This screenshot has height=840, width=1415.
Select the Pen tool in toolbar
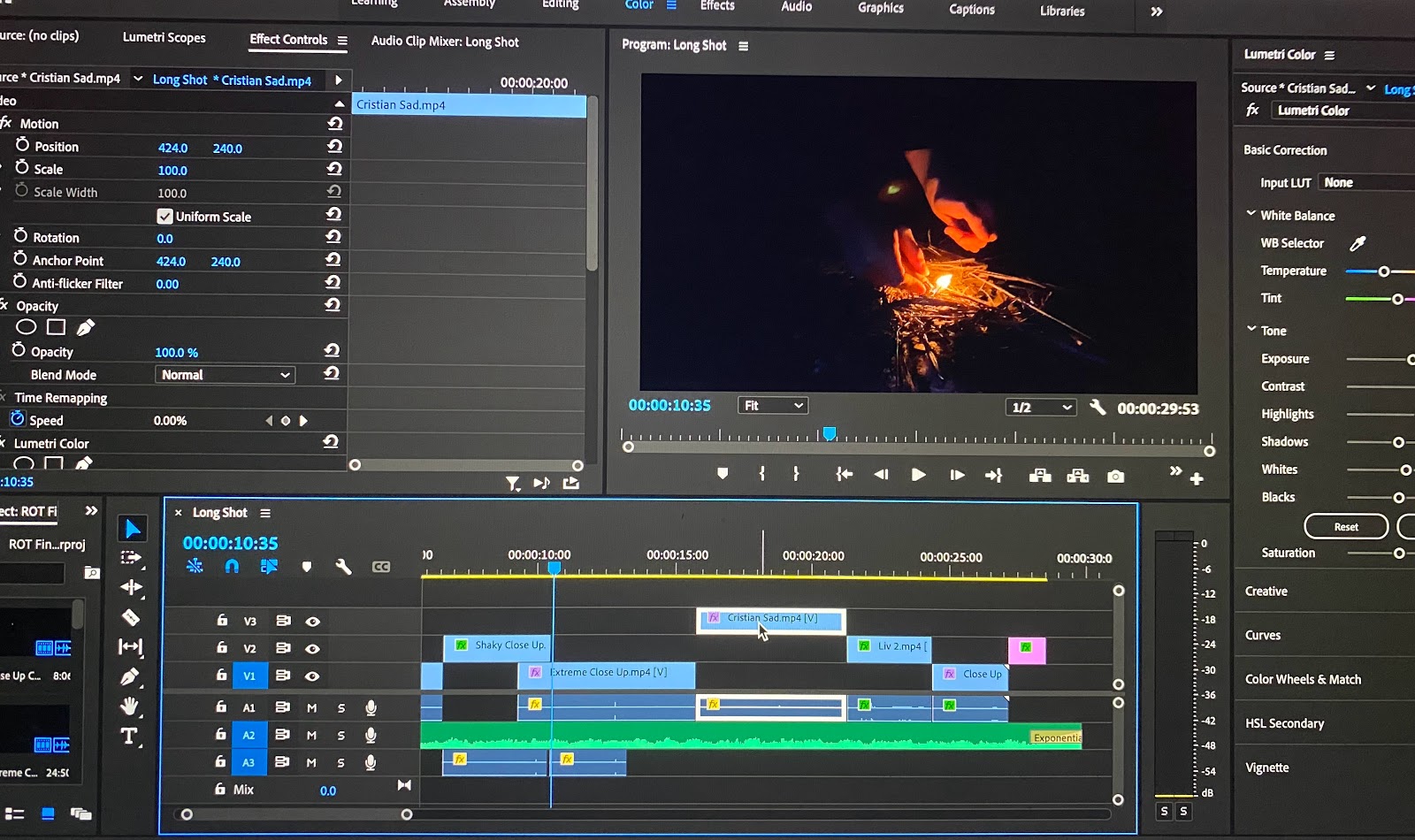coord(130,676)
